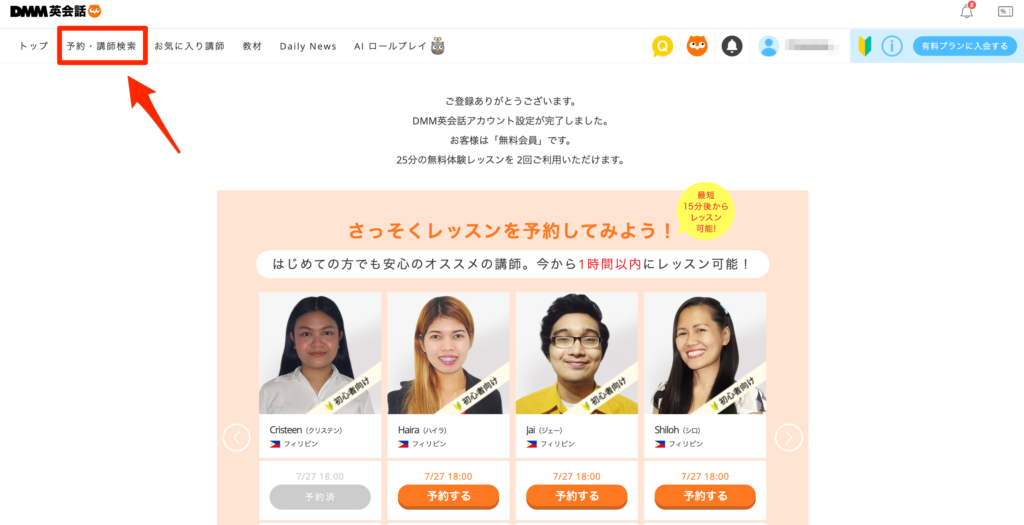Click the green-yellow beginner mark icon
This screenshot has height=525, width=1024.
pos(865,46)
